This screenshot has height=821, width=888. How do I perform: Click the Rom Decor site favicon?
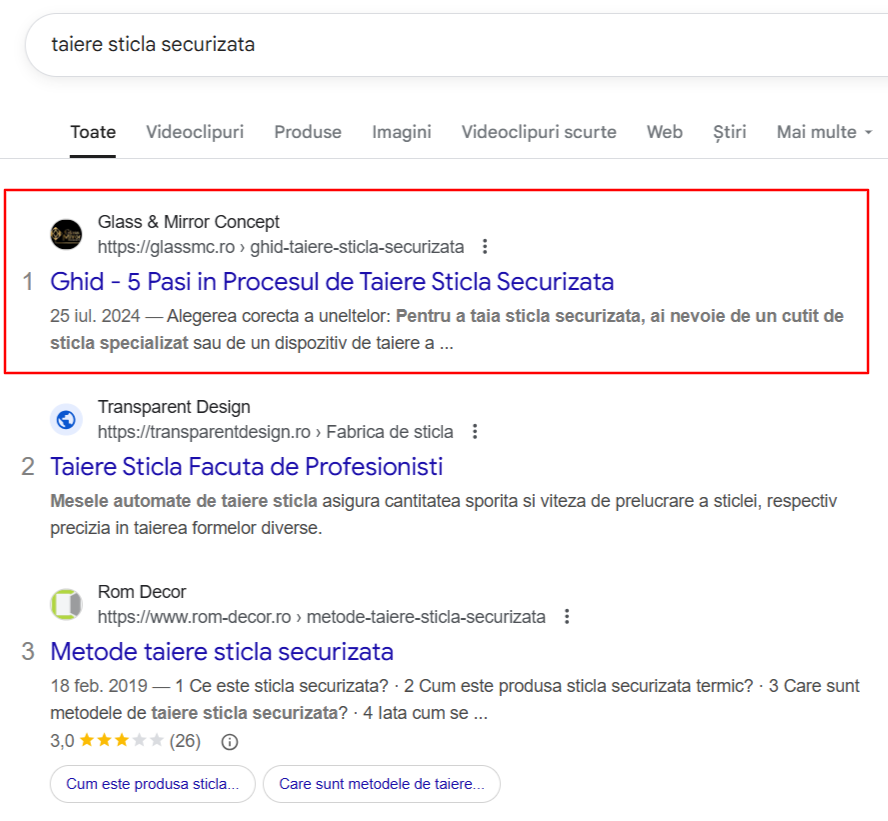tap(66, 605)
